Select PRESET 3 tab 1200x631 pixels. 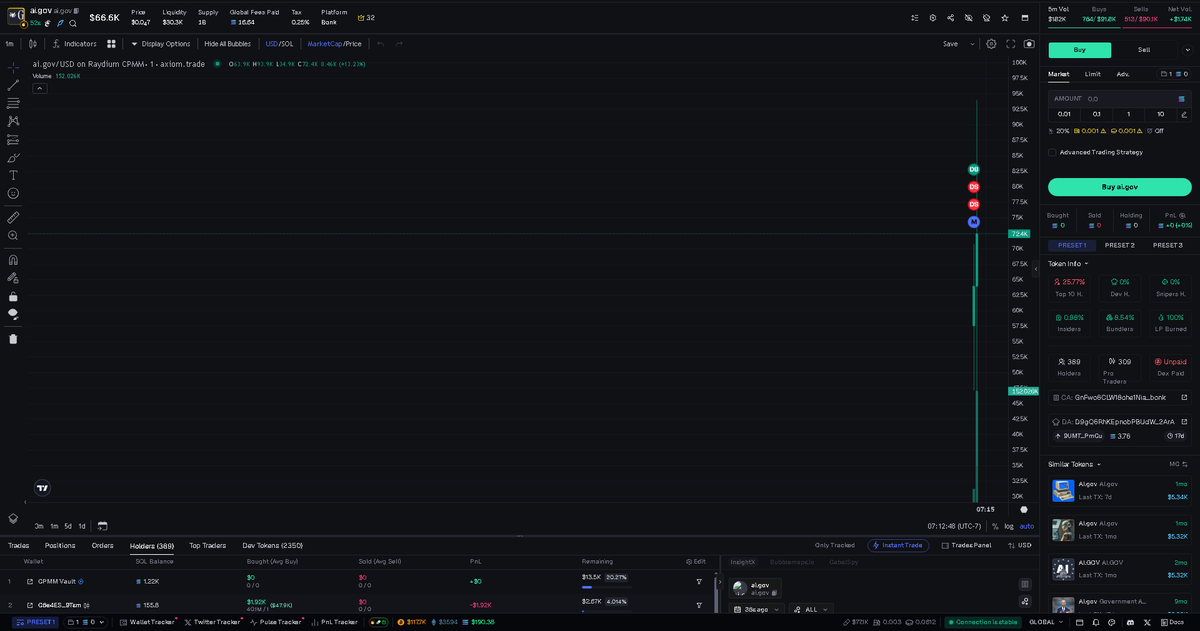pyautogui.click(x=1167, y=245)
